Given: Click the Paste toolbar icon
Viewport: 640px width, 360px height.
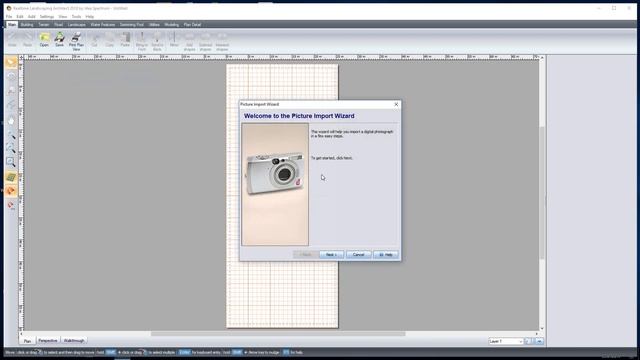Looking at the screenshot, I should tap(125, 40).
